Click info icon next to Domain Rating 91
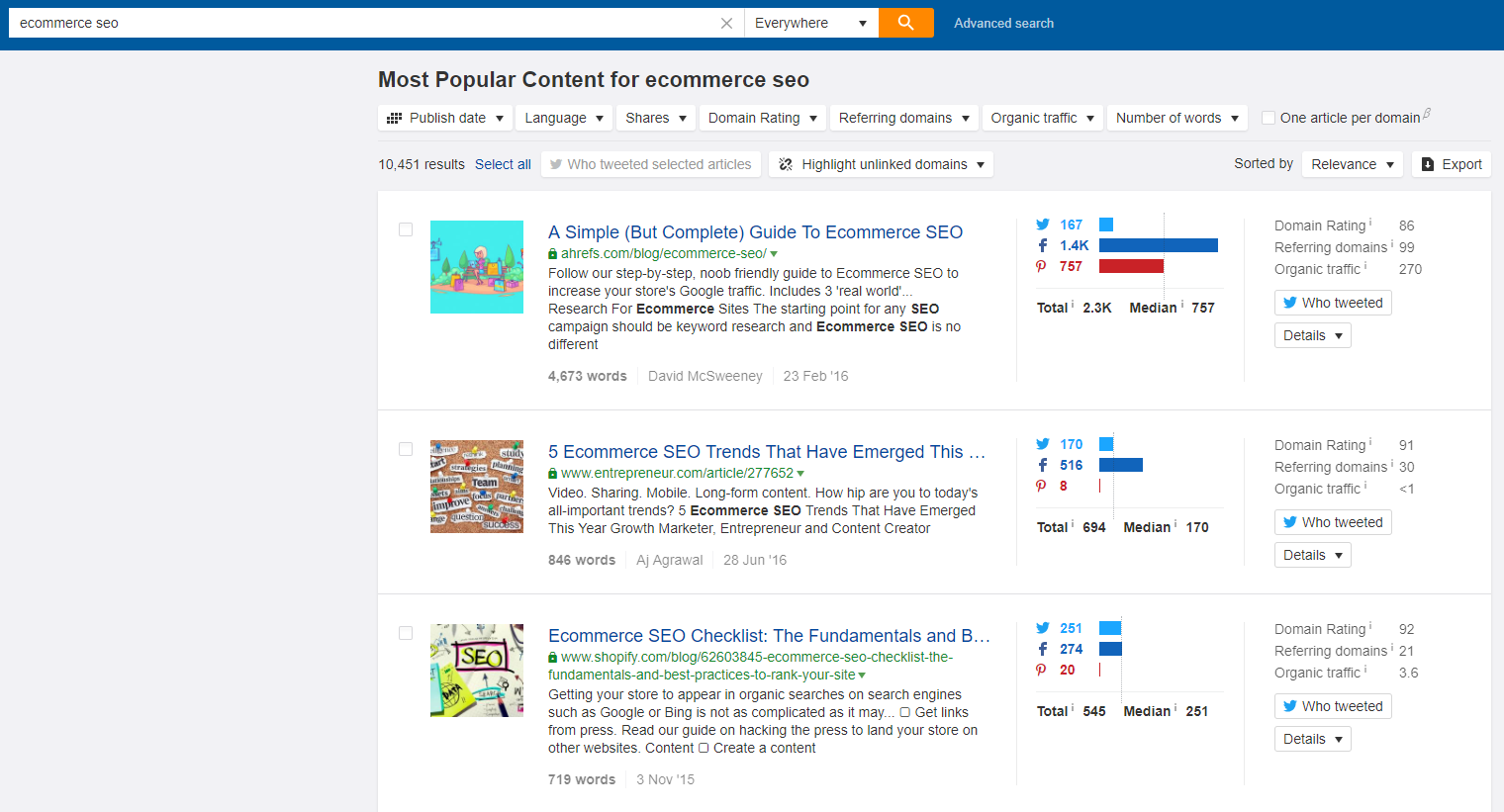This screenshot has height=812, width=1504. click(1370, 442)
